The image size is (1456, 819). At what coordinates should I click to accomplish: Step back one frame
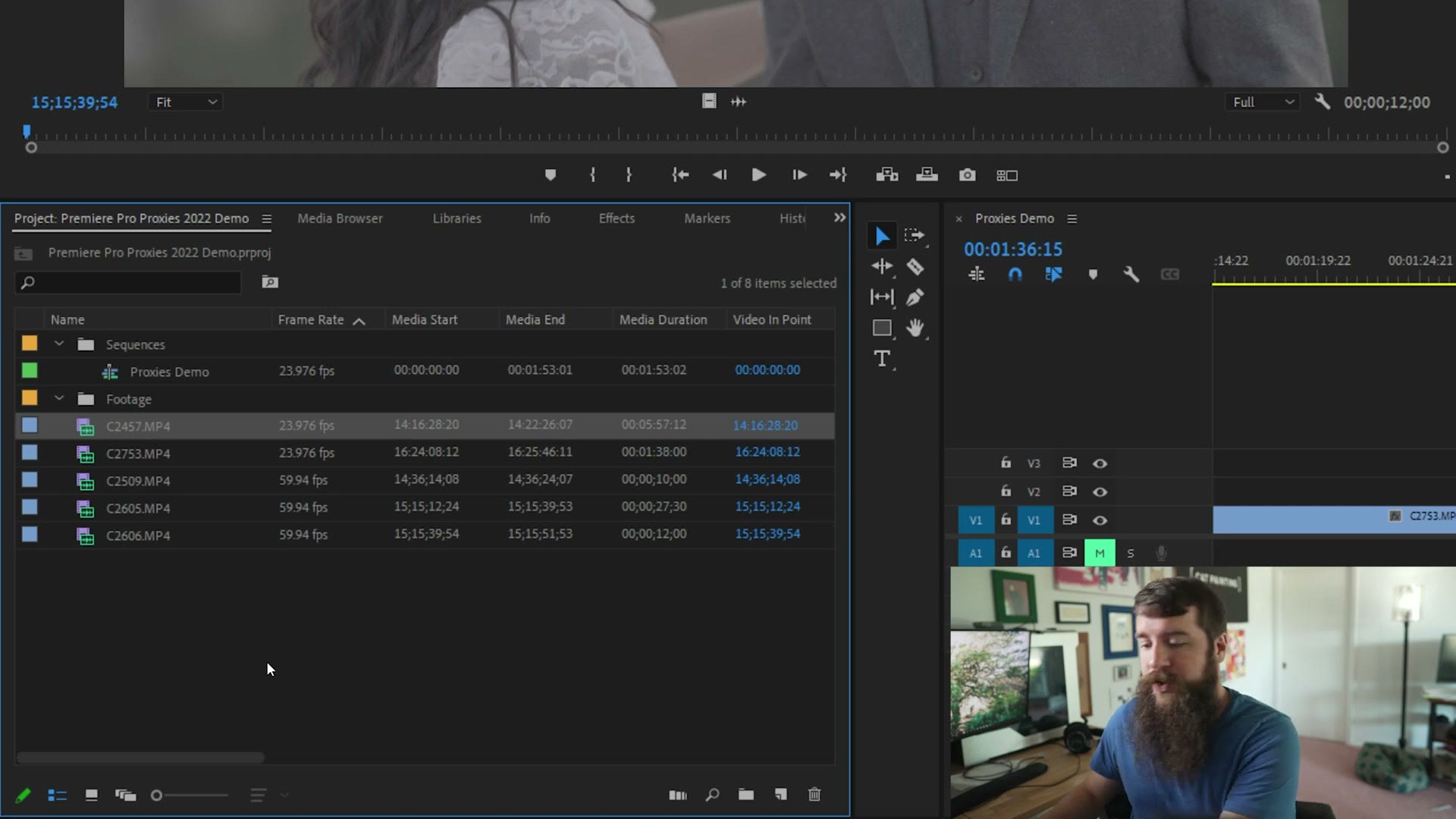click(720, 175)
